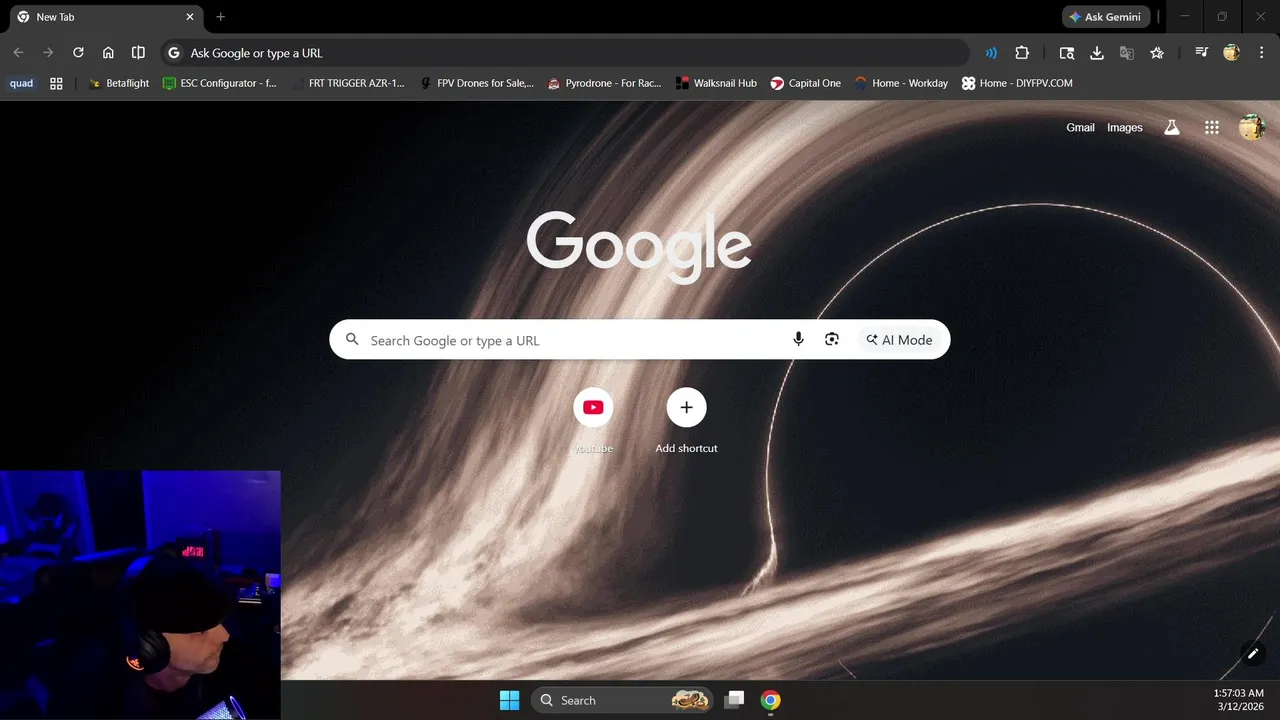Image resolution: width=1280 pixels, height=720 pixels.
Task: Reload the current page
Action: tap(78, 53)
